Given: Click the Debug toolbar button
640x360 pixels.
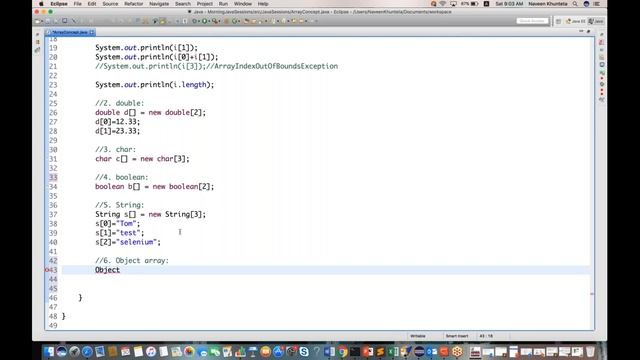Looking at the screenshot, I should (x=195, y=21).
